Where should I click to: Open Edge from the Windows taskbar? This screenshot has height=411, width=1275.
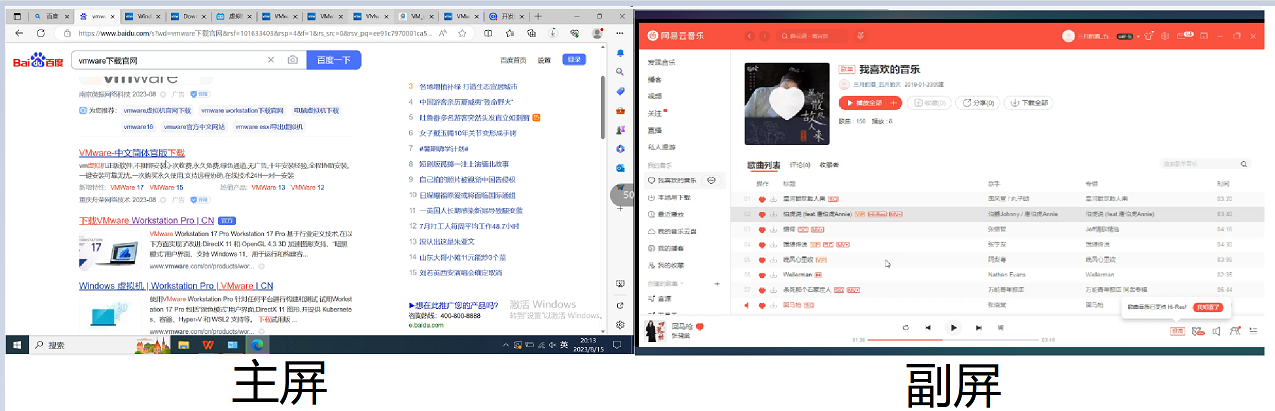[x=255, y=344]
